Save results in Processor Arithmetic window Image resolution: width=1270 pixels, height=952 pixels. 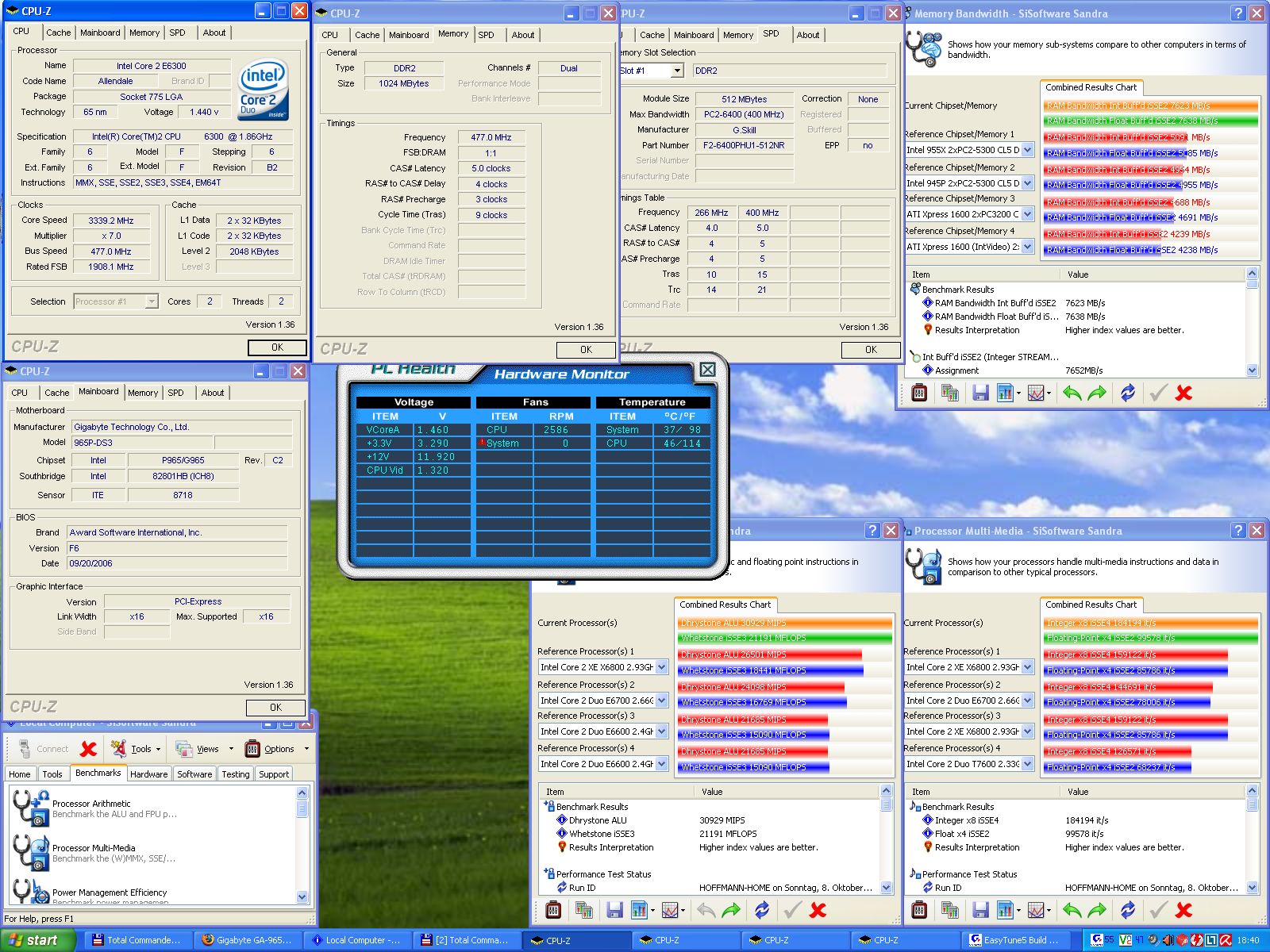(x=614, y=910)
